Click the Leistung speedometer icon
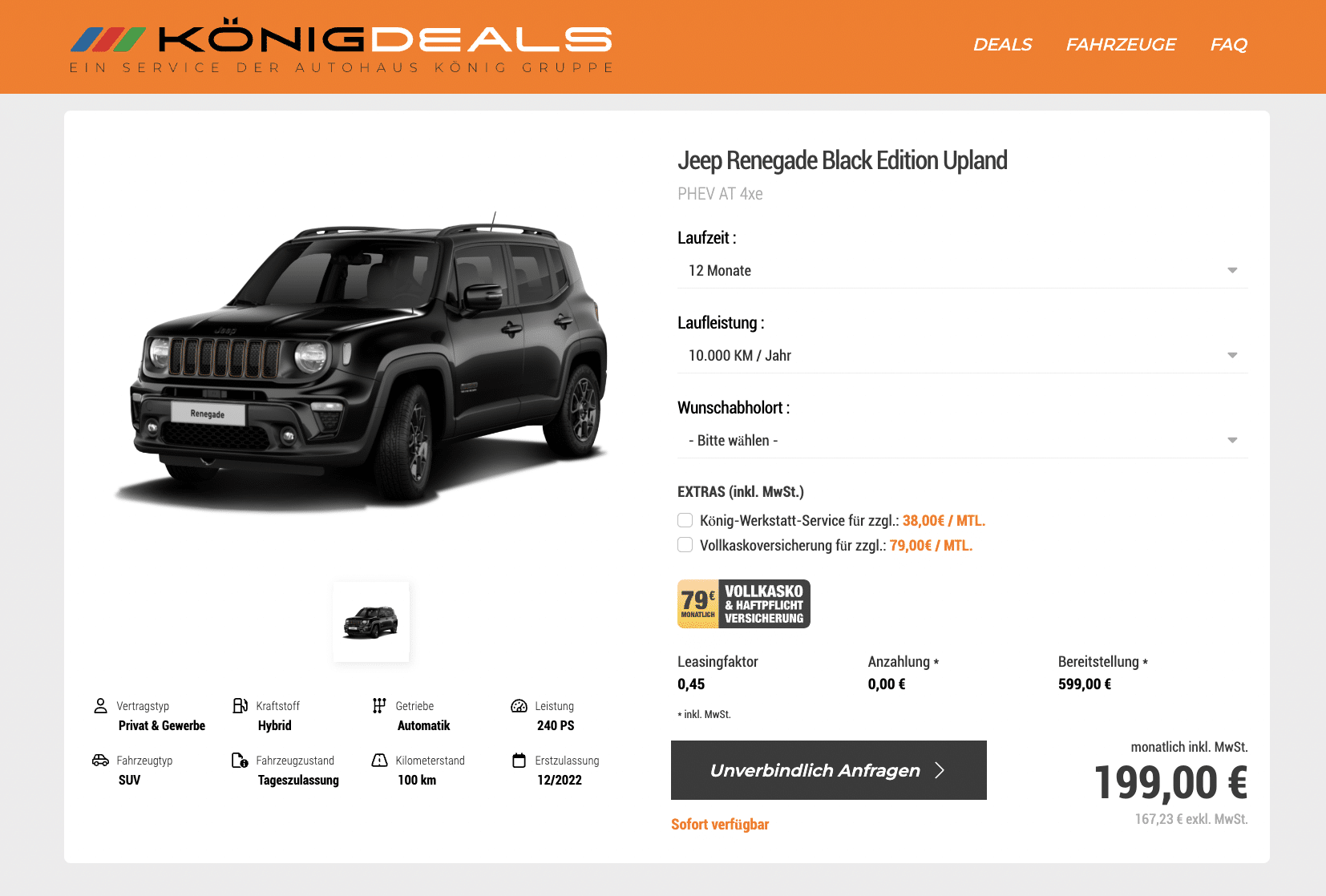This screenshot has height=896, width=1326. click(x=519, y=706)
